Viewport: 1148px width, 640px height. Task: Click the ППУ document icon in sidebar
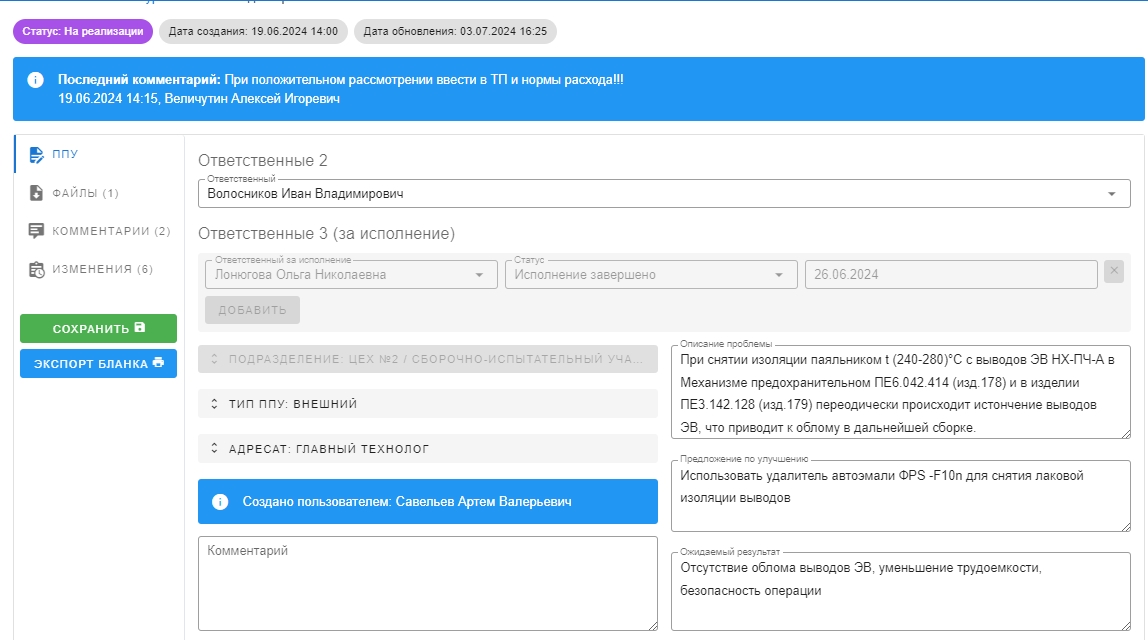point(36,155)
